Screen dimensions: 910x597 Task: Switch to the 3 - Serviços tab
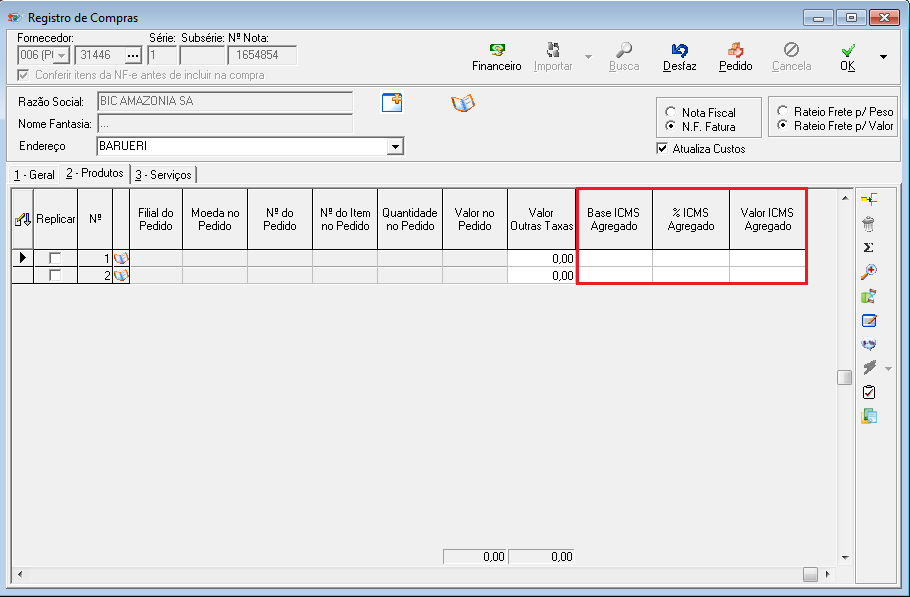click(163, 175)
